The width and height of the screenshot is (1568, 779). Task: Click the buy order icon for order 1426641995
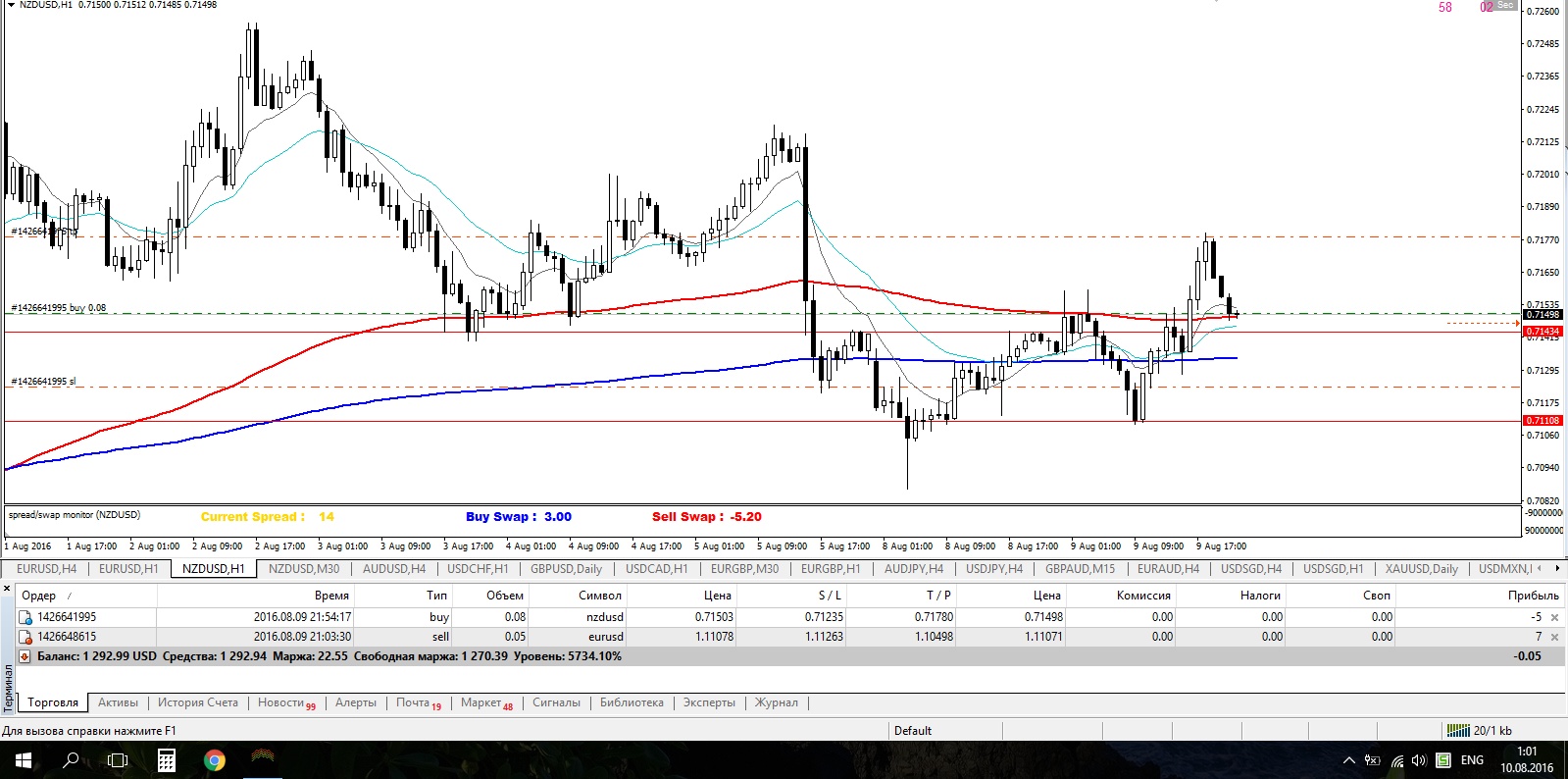pyautogui.click(x=25, y=617)
